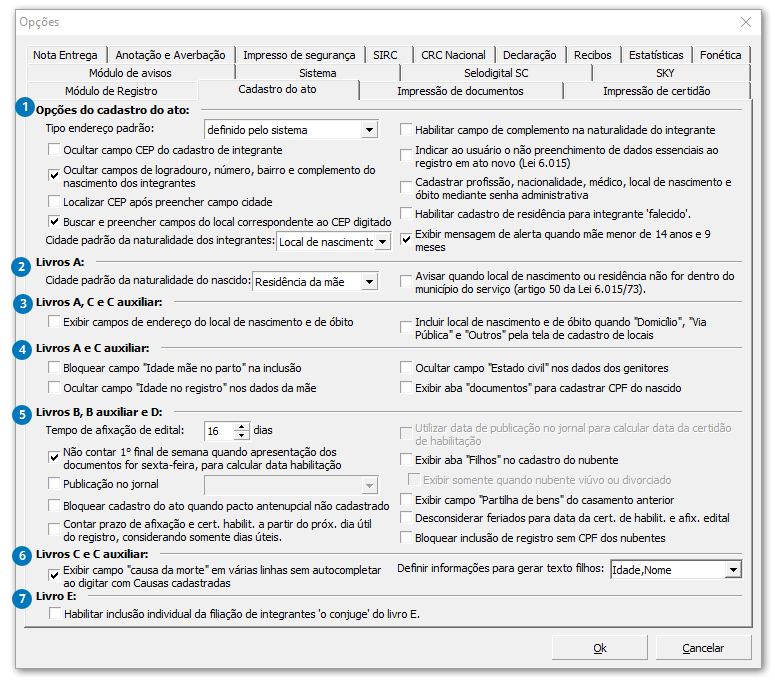Enable Localizar CEP após preencher campo cidade

tap(54, 202)
